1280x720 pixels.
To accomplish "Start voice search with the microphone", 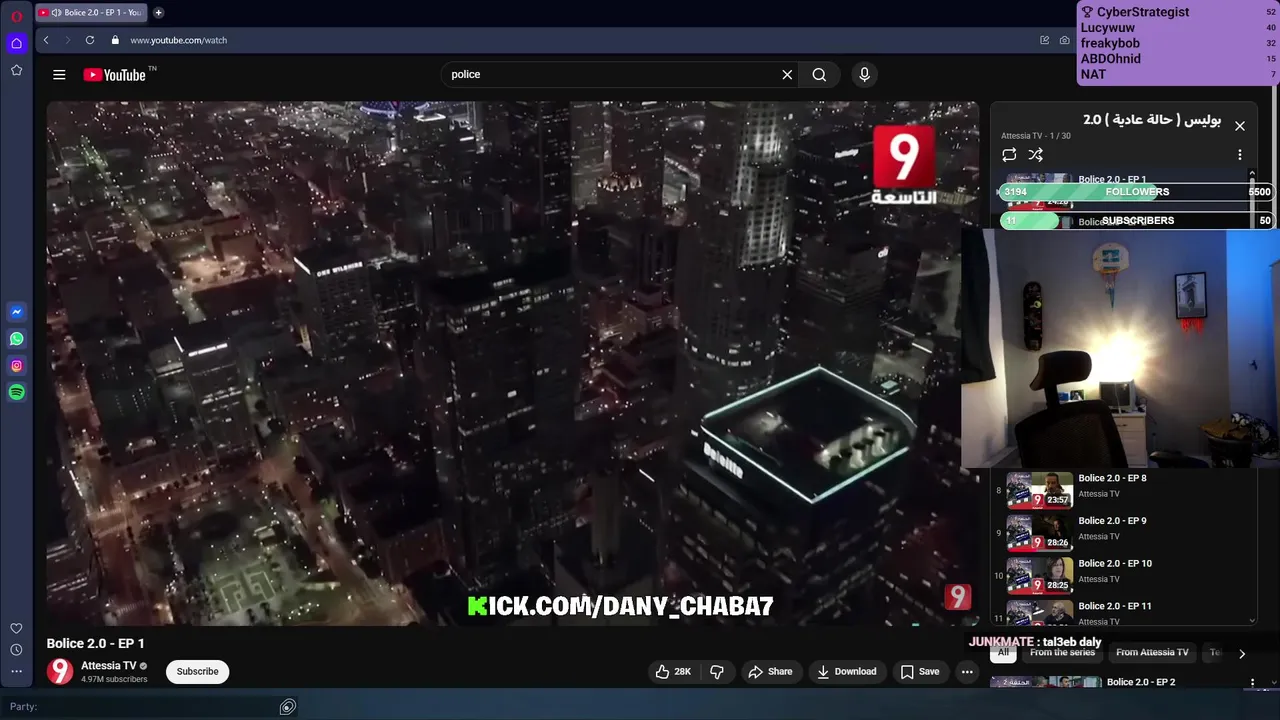I will pos(865,75).
